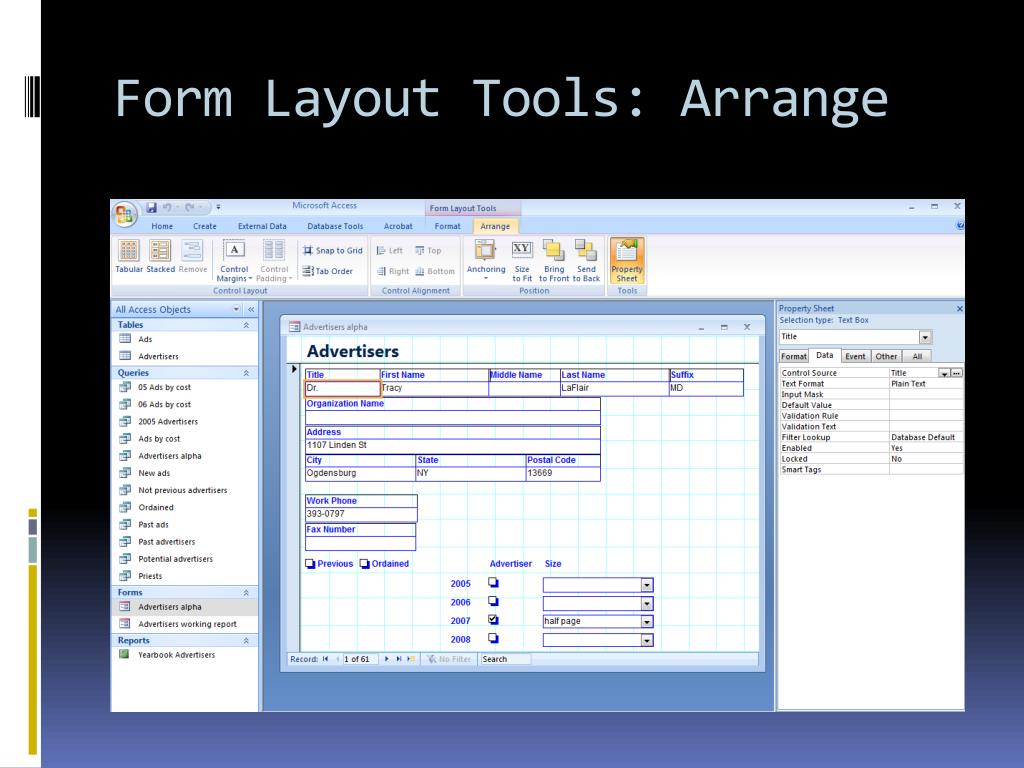Switch to the External Data ribbon tab
Screen dimensions: 1024x768
coord(262,227)
